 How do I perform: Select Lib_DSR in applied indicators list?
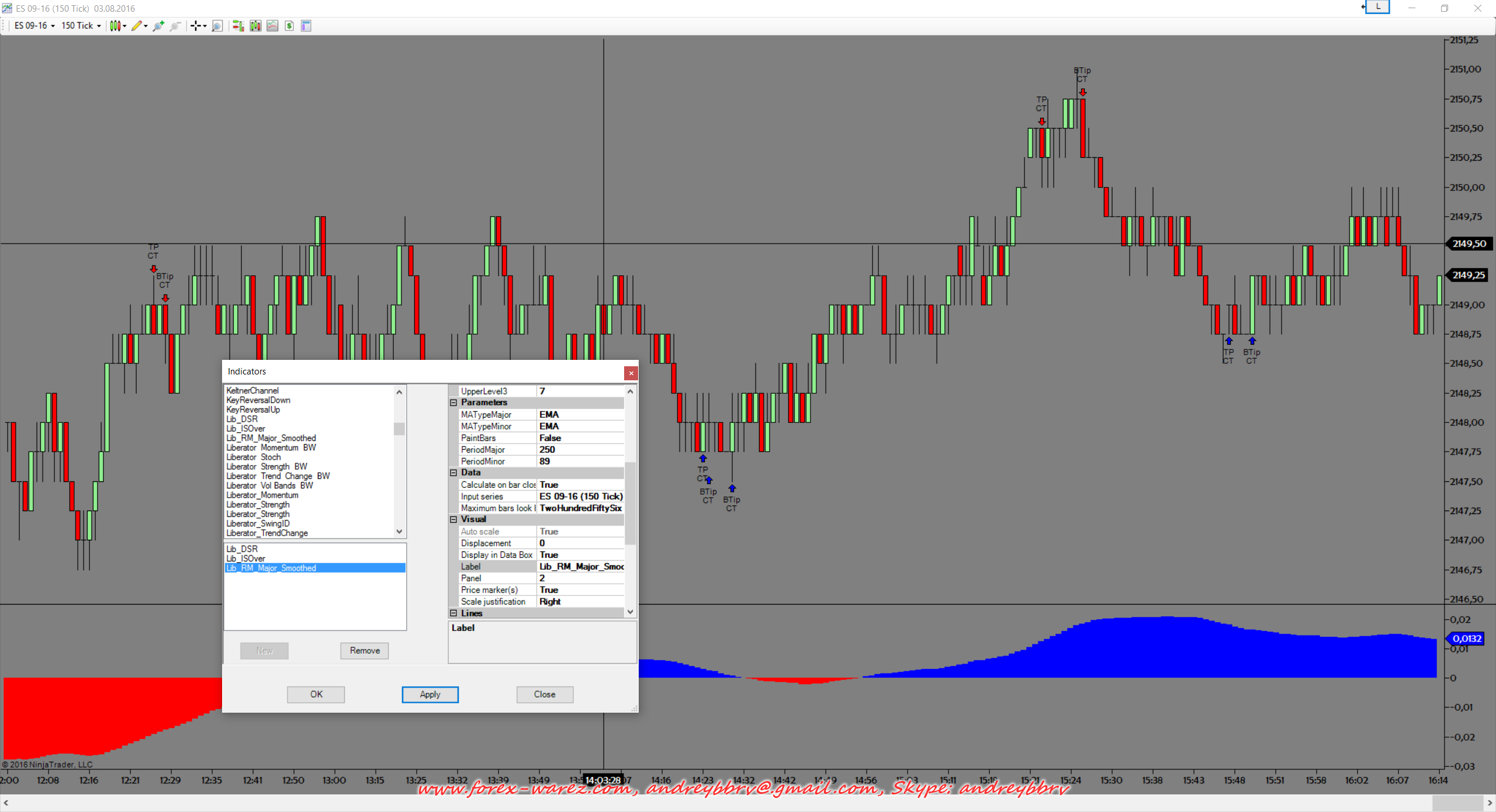(242, 549)
